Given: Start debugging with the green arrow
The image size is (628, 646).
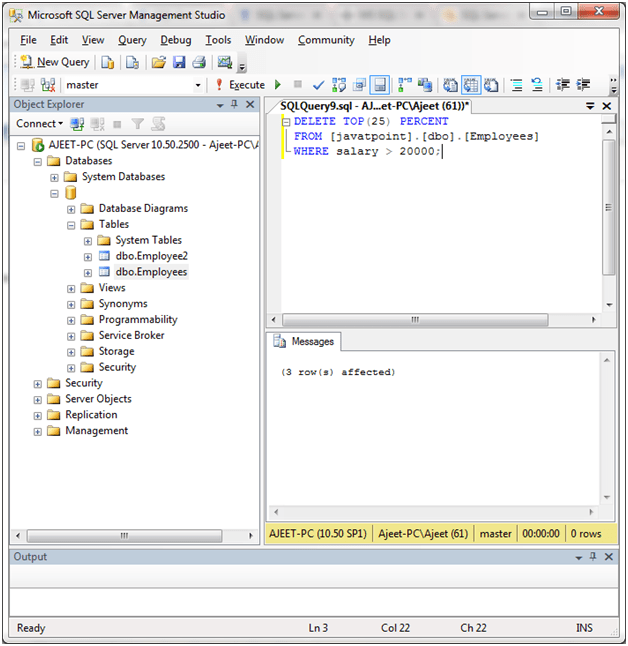Looking at the screenshot, I should tap(278, 85).
